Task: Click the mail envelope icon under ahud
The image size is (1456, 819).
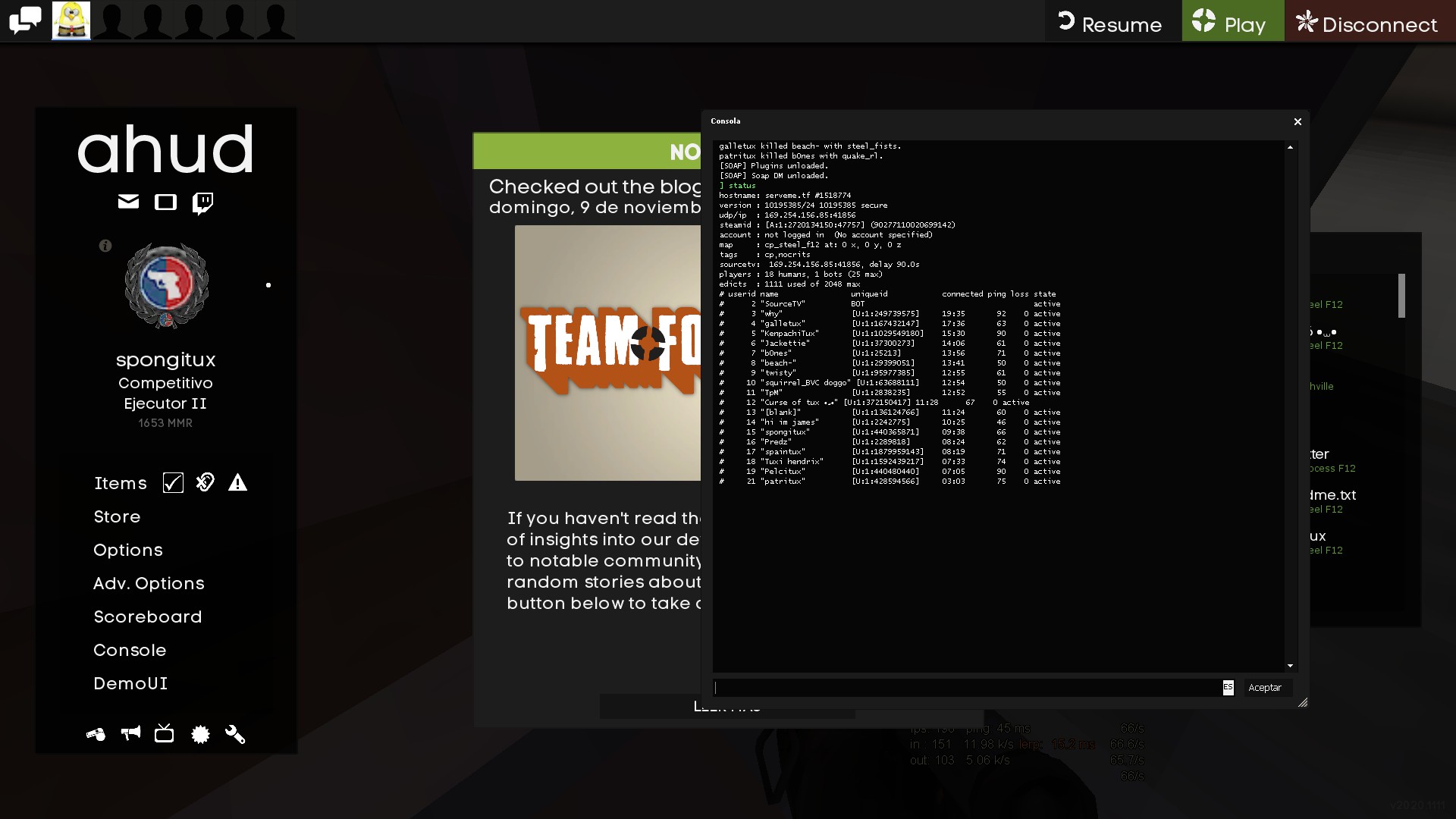Action: [128, 202]
